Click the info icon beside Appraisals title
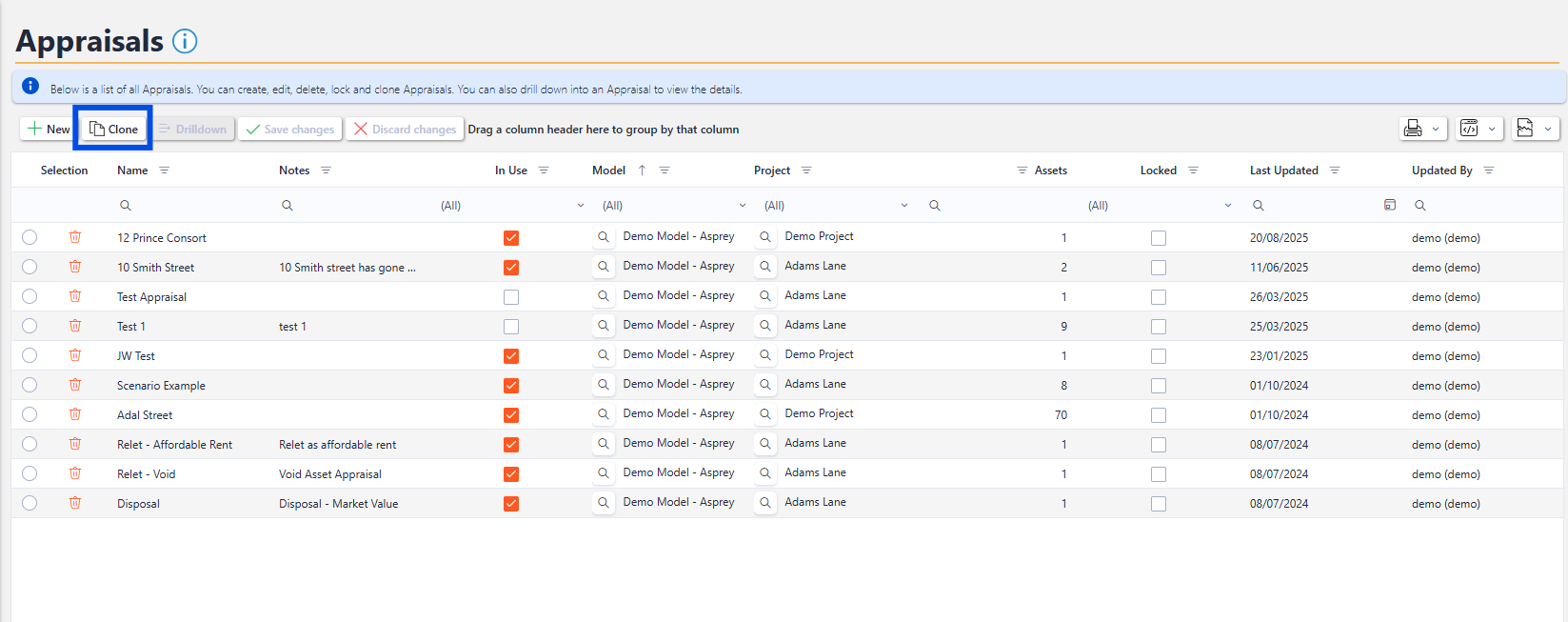The width and height of the screenshot is (1568, 622). [185, 41]
